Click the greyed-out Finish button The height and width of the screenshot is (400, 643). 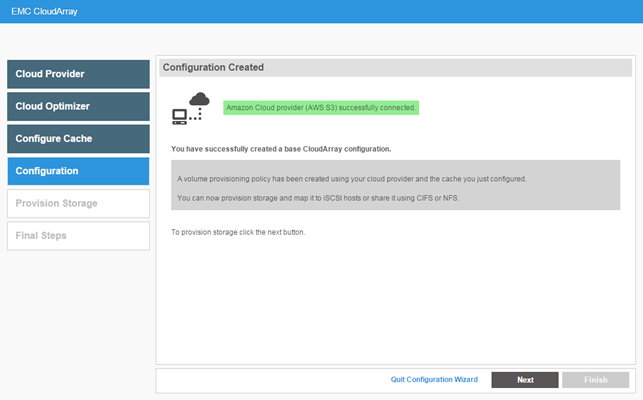pyautogui.click(x=595, y=380)
